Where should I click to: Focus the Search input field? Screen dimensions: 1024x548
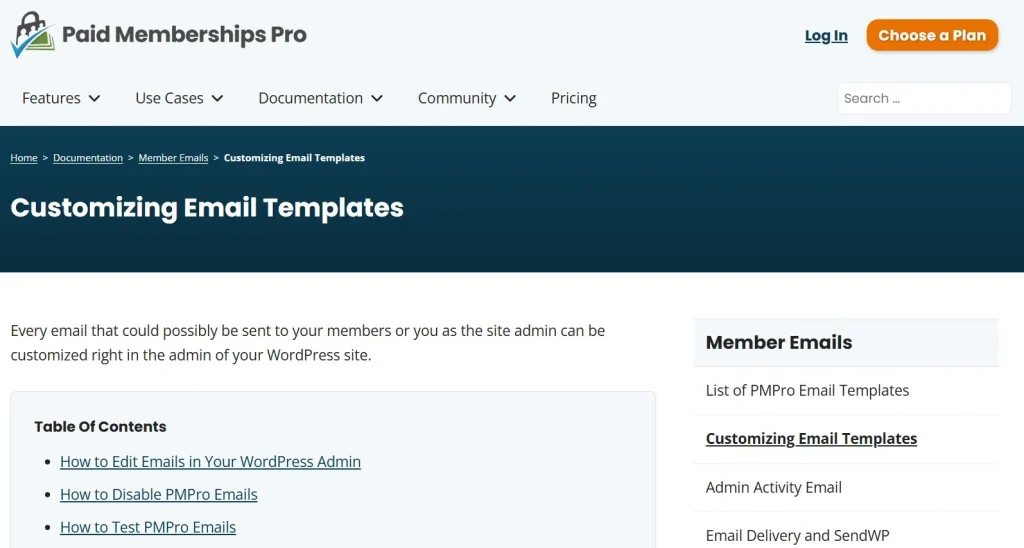coord(924,98)
